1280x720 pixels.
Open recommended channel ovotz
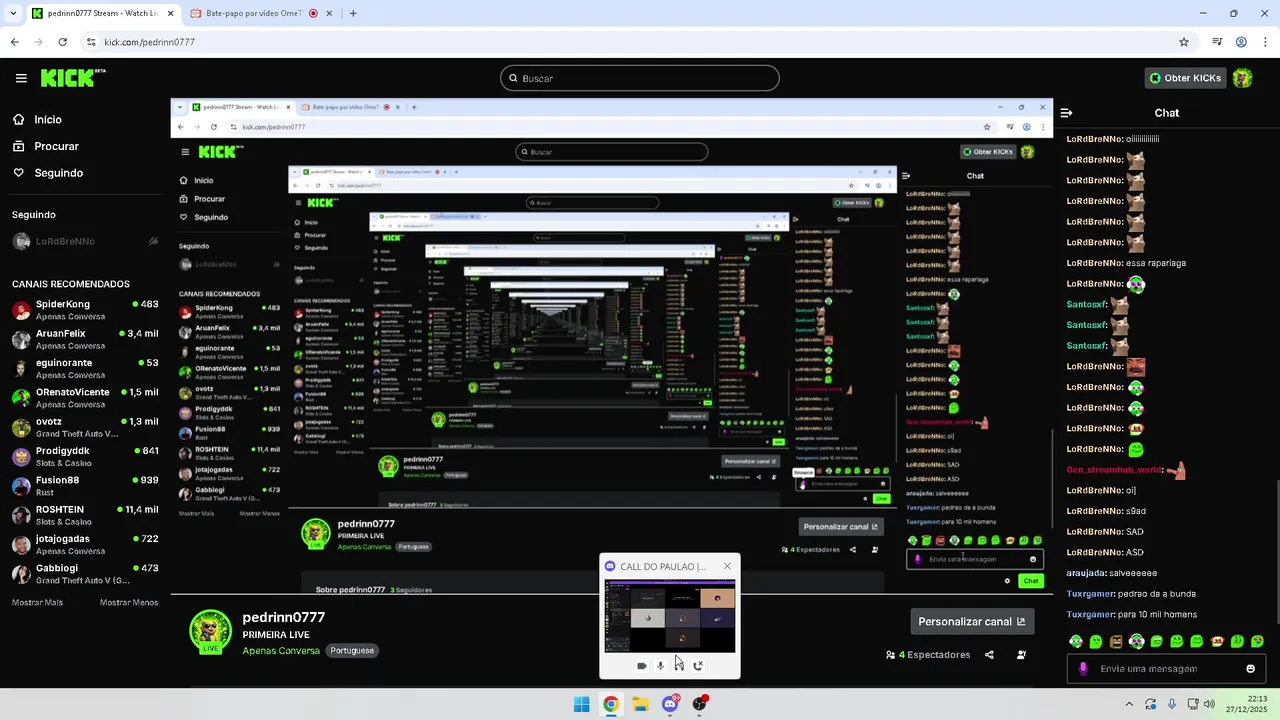click(x=85, y=427)
